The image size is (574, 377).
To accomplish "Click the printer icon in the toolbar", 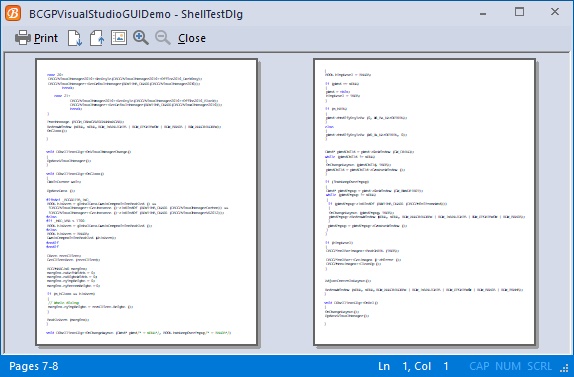I will click(23, 38).
